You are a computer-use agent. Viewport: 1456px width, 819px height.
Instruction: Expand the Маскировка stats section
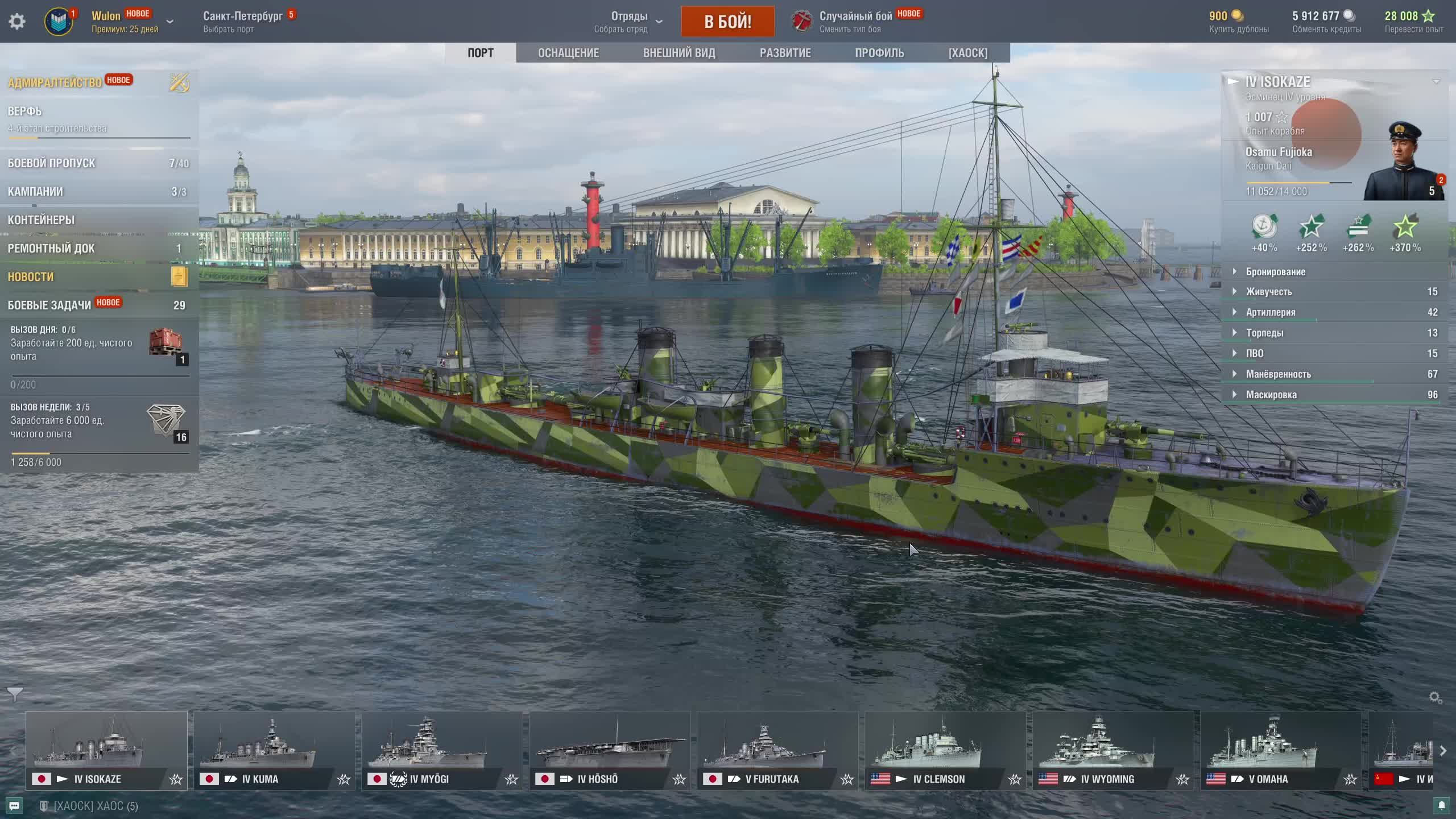pos(1271,395)
